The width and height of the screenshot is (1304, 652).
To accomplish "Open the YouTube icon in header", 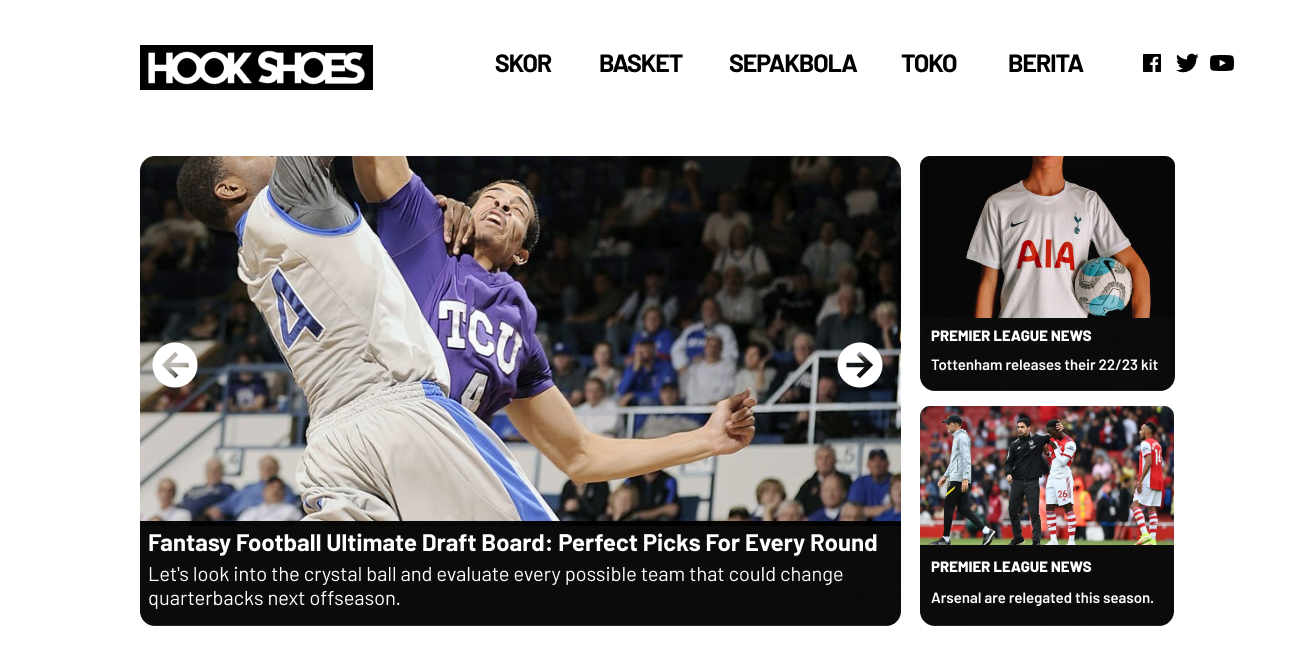I will 1222,63.
